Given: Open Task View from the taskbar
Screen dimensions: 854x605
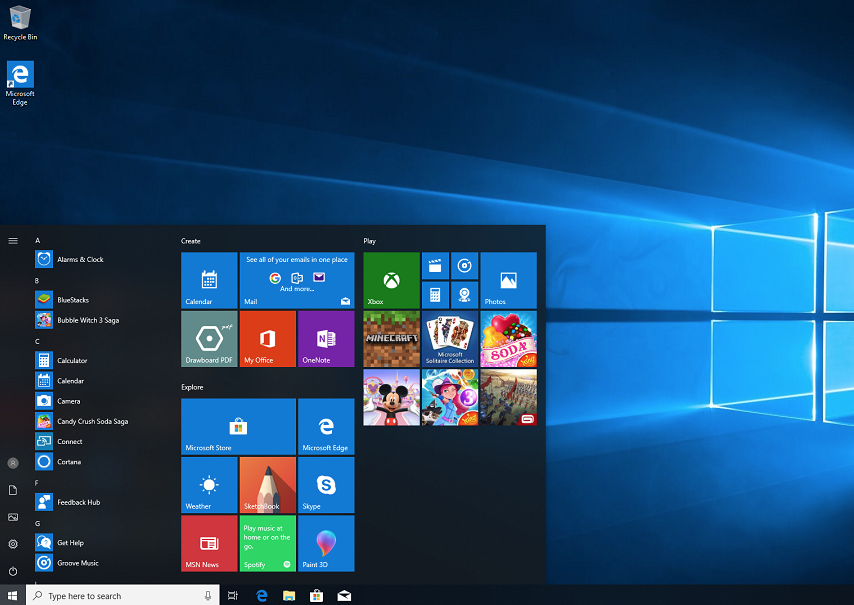Looking at the screenshot, I should tap(233, 595).
